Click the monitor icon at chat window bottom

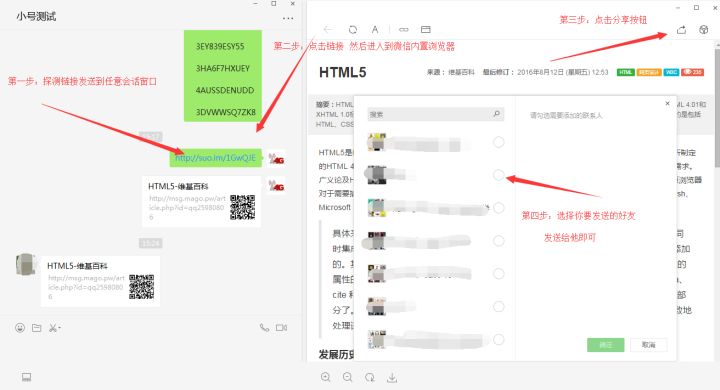[x=27, y=377]
